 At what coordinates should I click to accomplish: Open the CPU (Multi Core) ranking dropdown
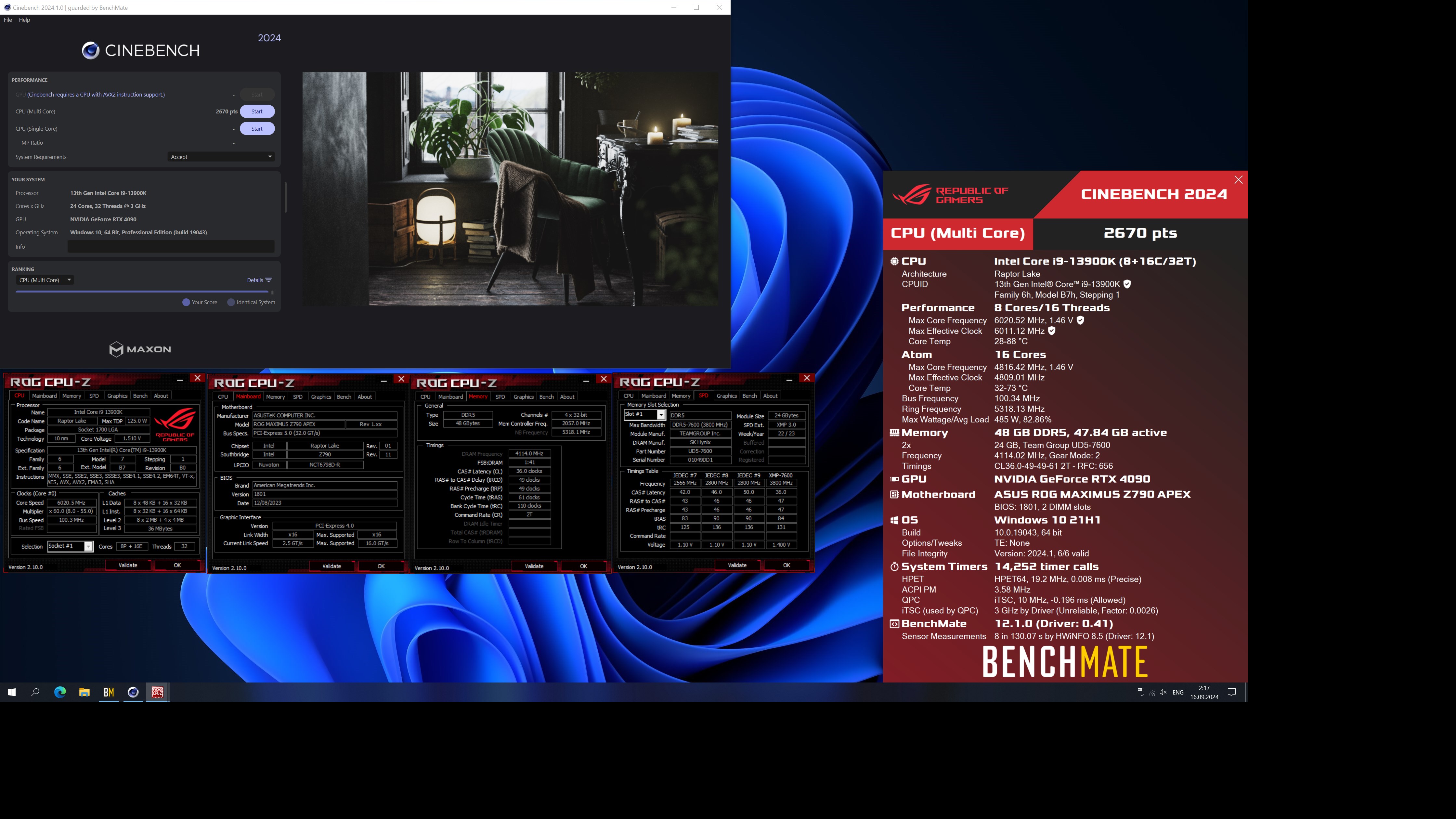45,280
